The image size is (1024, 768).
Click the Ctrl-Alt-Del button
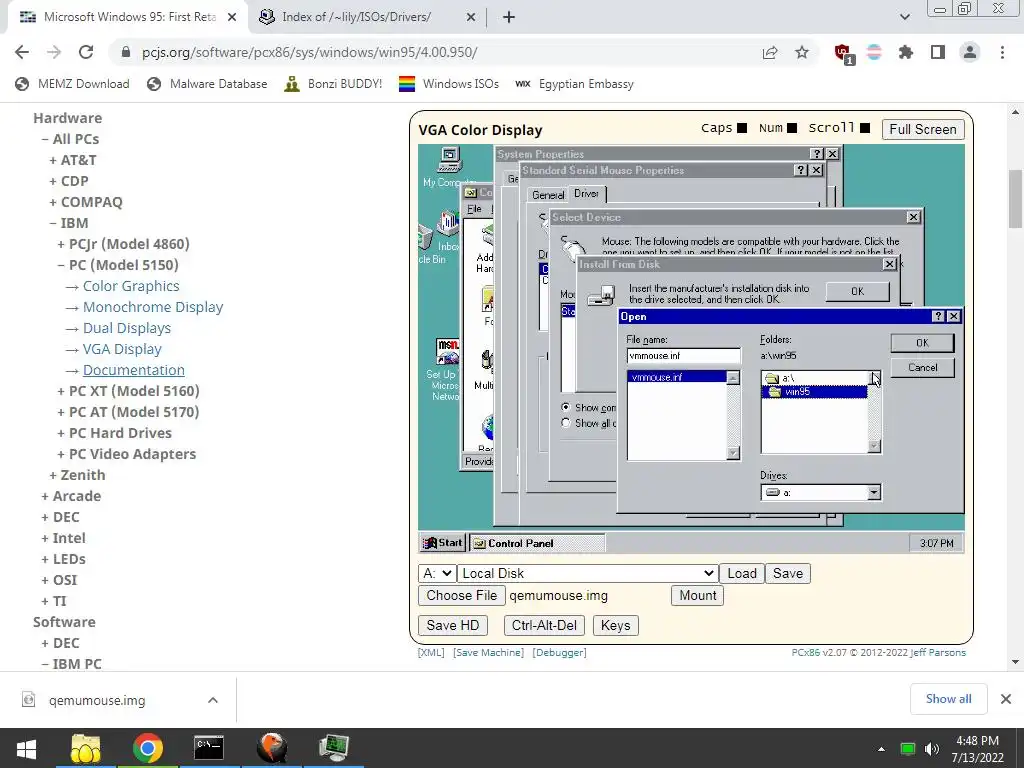(544, 626)
